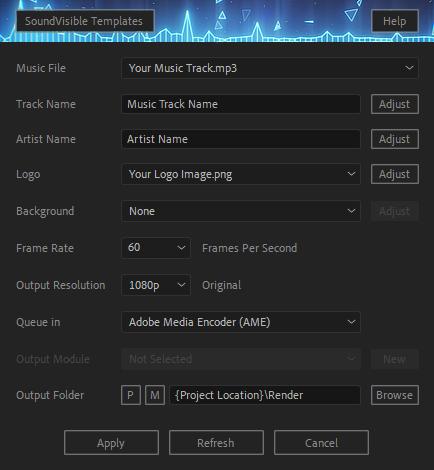Open the Background dropdown set to None
This screenshot has height=470, width=434.
click(x=241, y=211)
